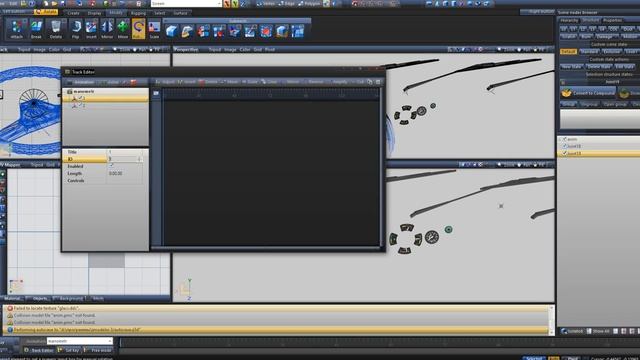
Task: Toggle checkbox of track 1 in Track Editor
Action: [81, 98]
